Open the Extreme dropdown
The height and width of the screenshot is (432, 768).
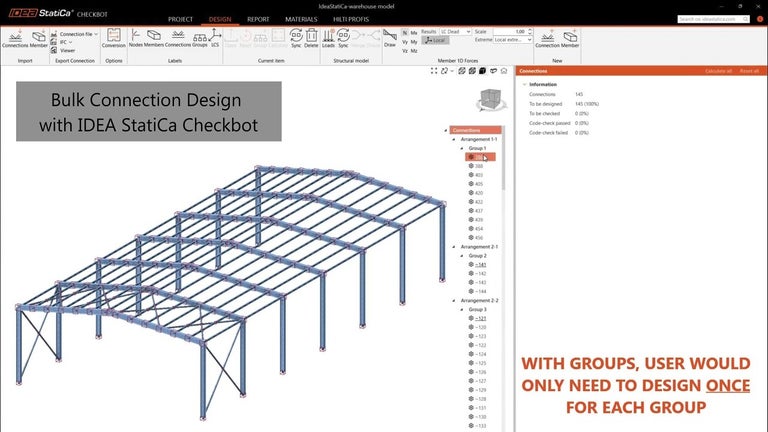coord(512,40)
